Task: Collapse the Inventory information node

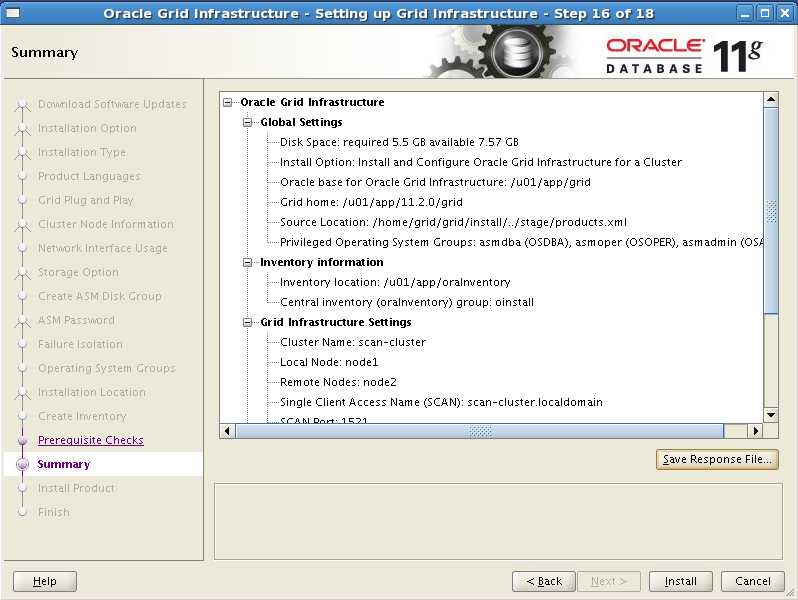Action: pos(247,263)
